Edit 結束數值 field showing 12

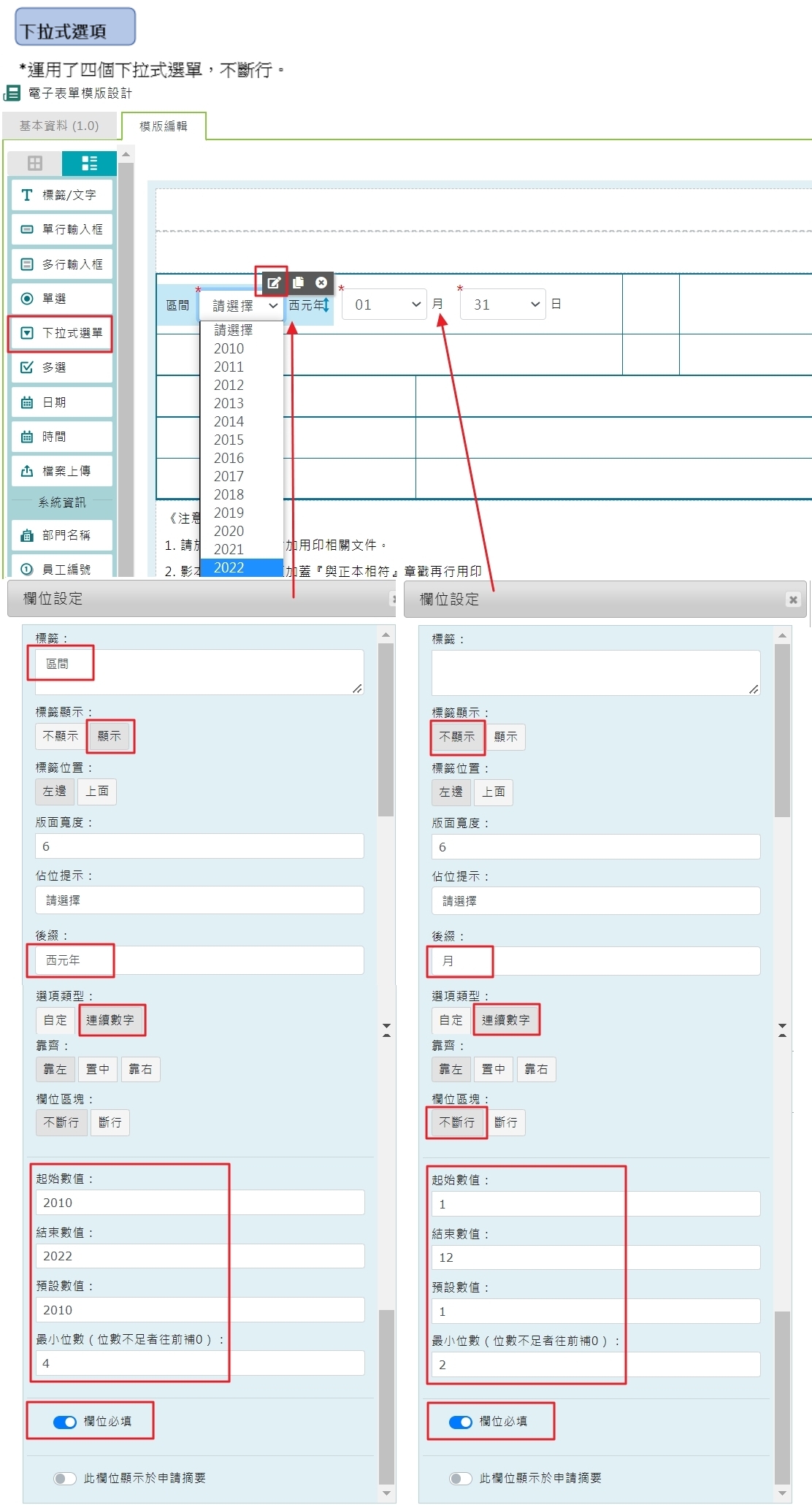click(596, 1257)
